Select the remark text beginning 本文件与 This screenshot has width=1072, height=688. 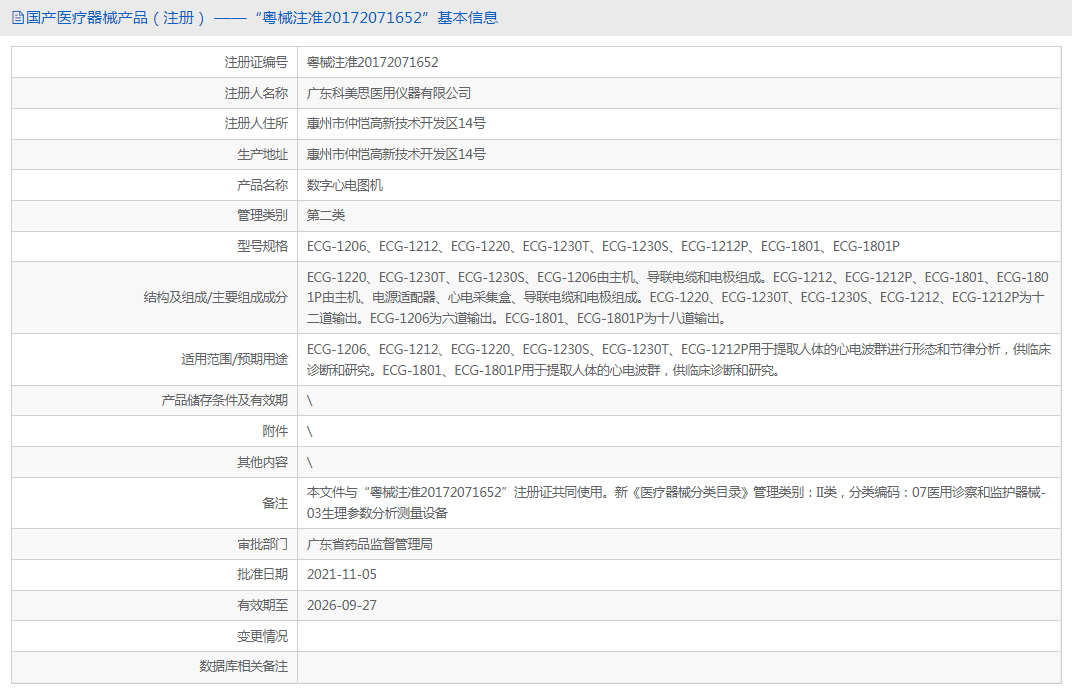coord(676,503)
